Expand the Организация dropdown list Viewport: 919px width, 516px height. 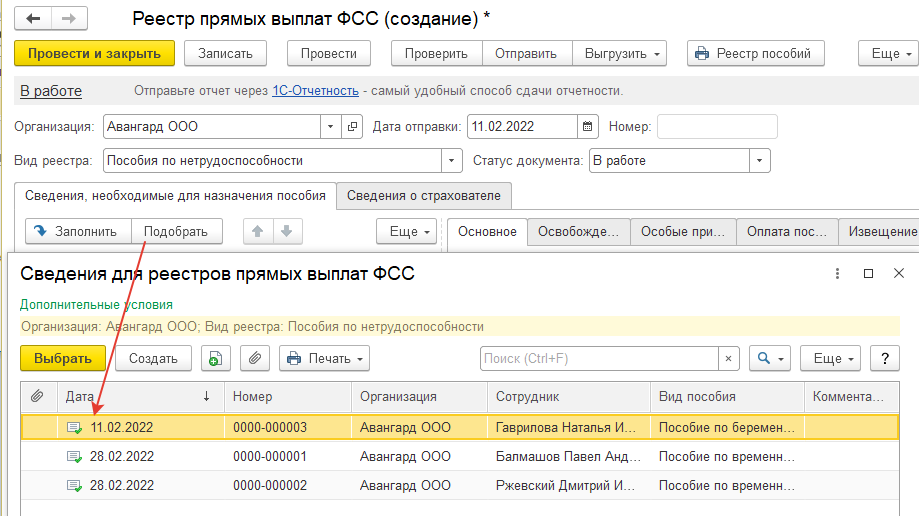(330, 127)
